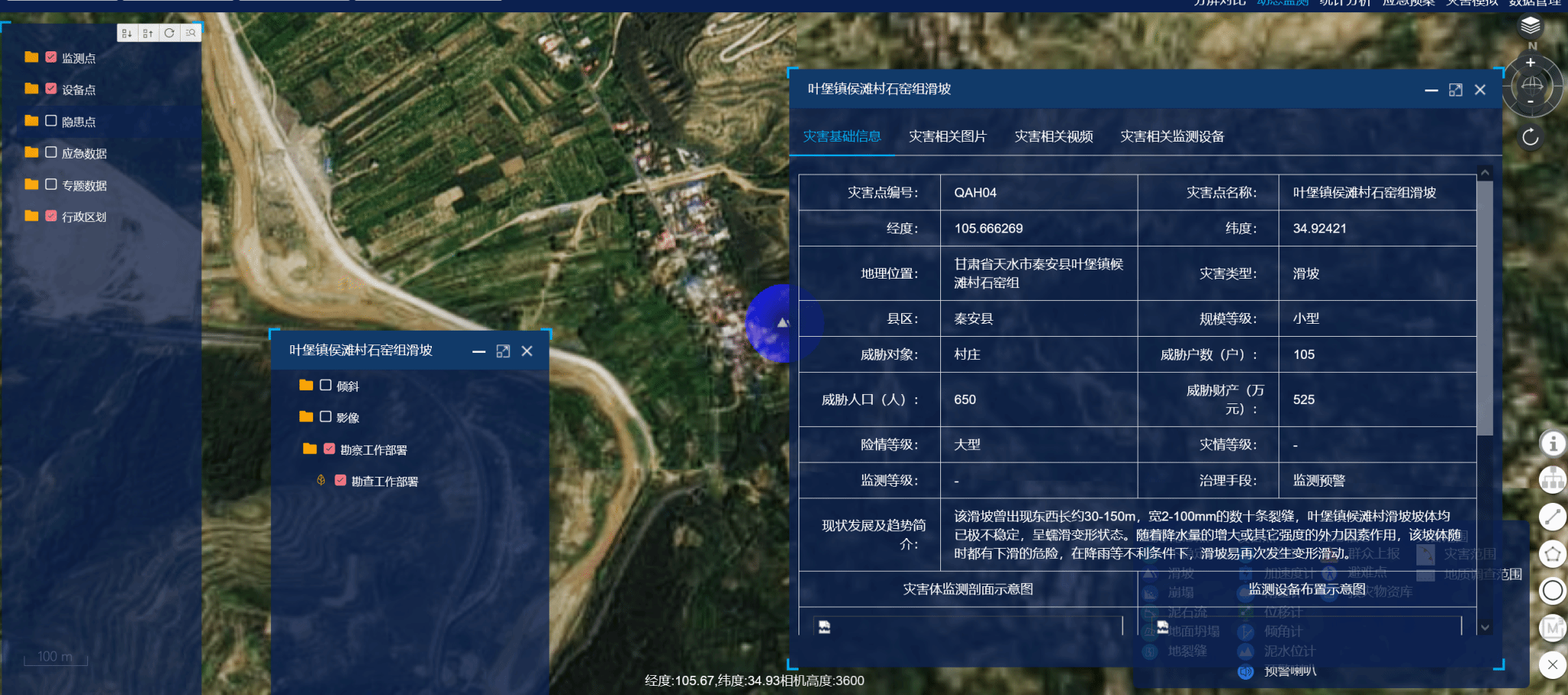Switch to the 灾害相关图片 tab
The height and width of the screenshot is (695, 1568).
coord(948,136)
